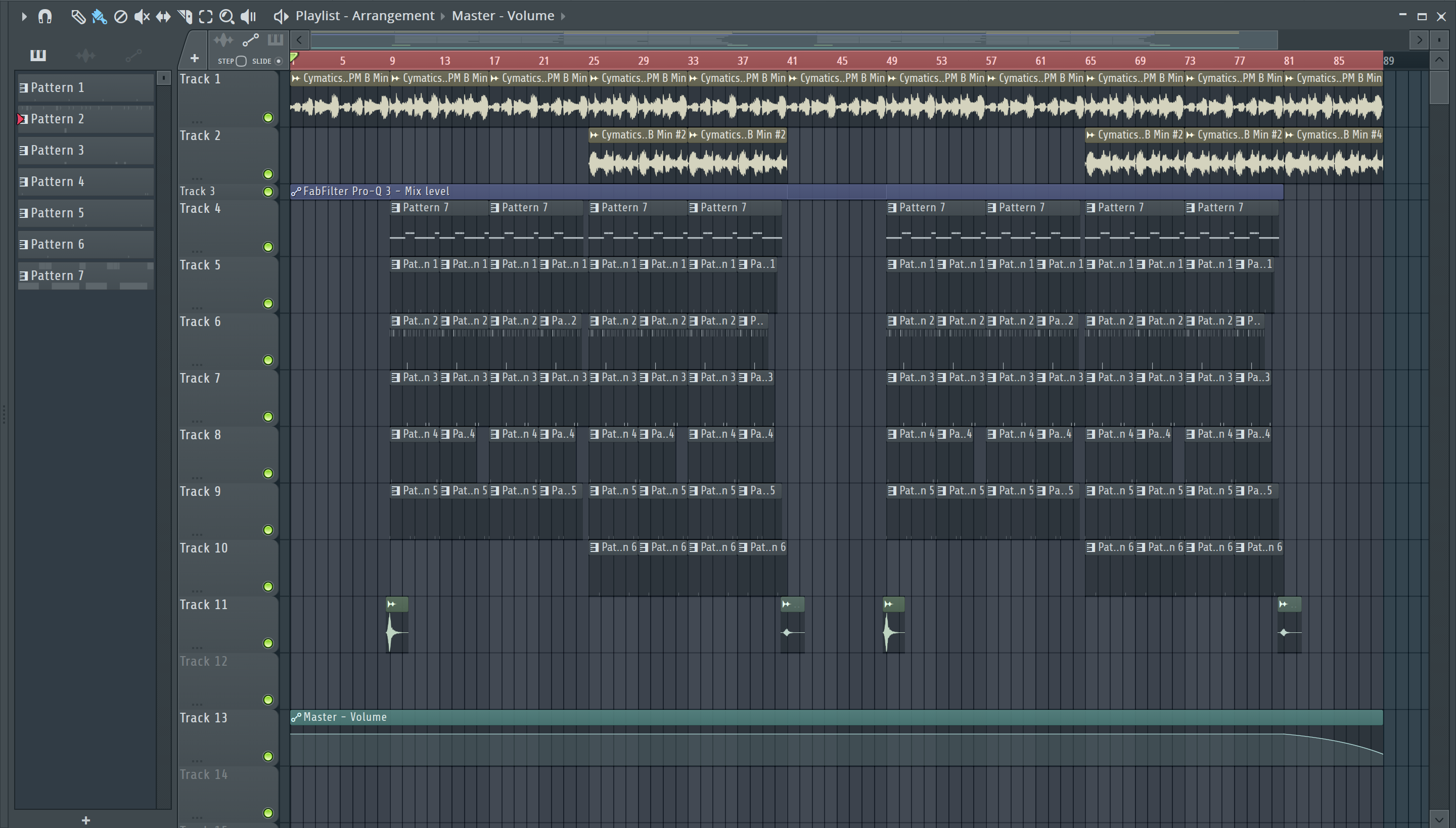Select the Track 7 header
This screenshot has height=828, width=1456.
click(228, 398)
